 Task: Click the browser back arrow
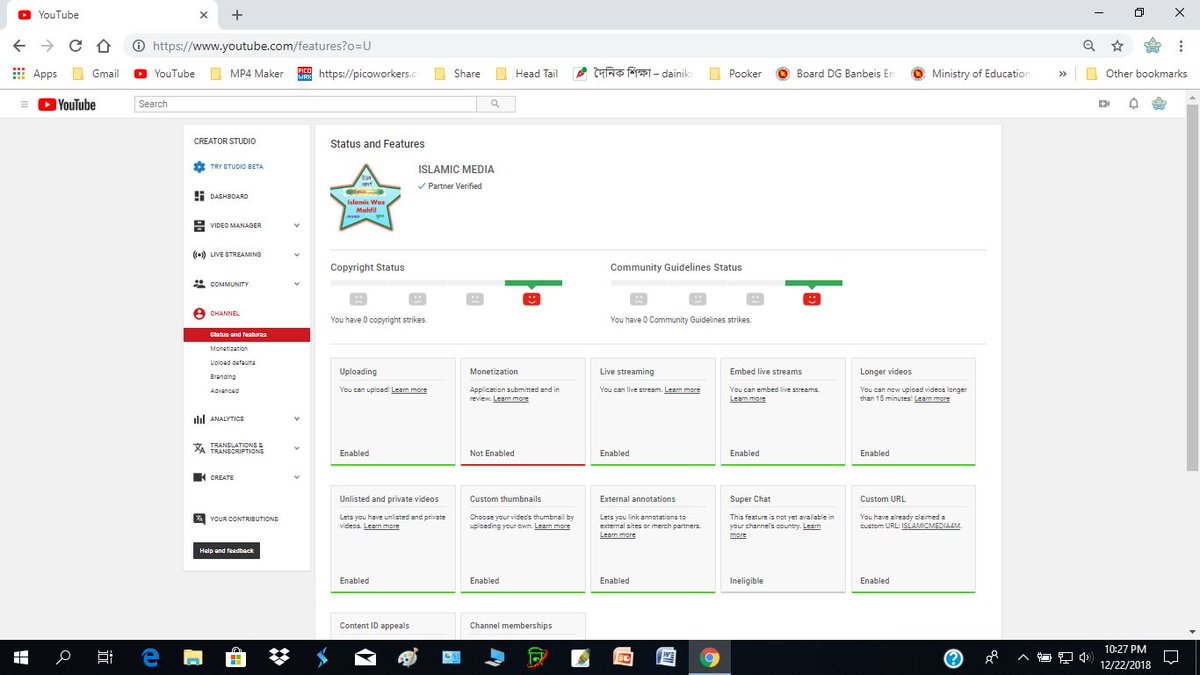19,46
